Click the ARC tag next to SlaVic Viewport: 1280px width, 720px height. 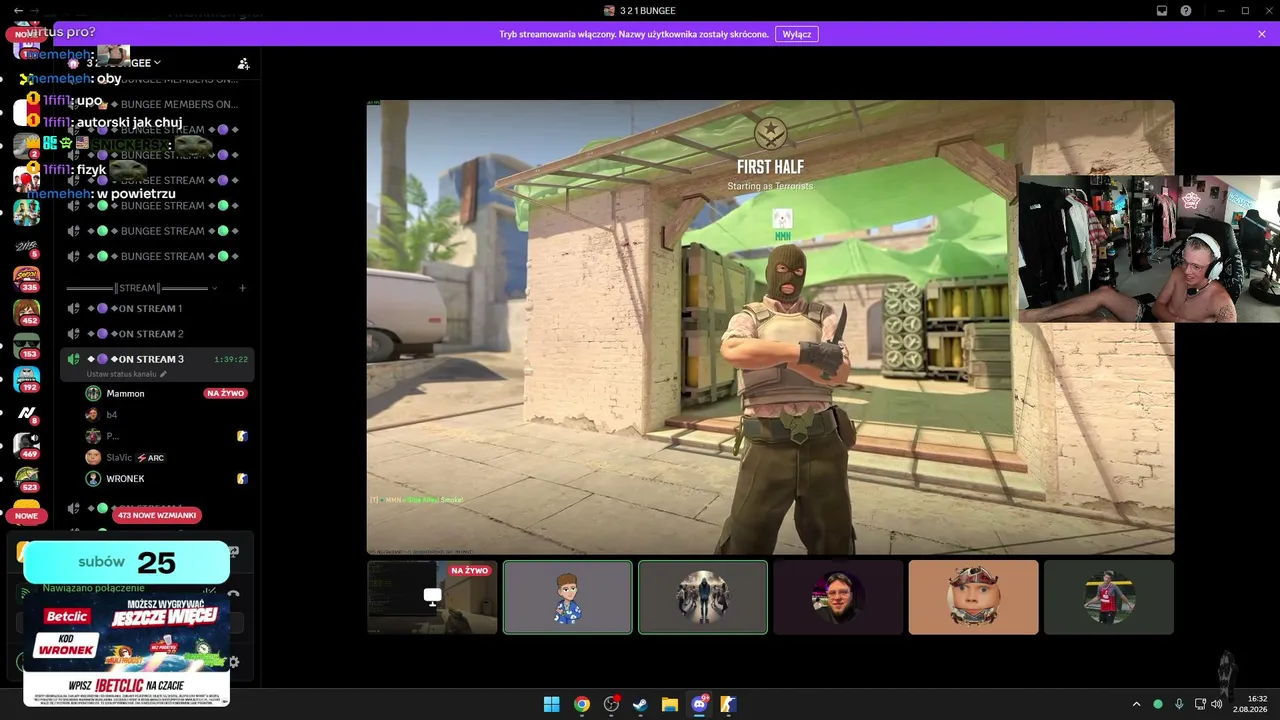click(150, 458)
